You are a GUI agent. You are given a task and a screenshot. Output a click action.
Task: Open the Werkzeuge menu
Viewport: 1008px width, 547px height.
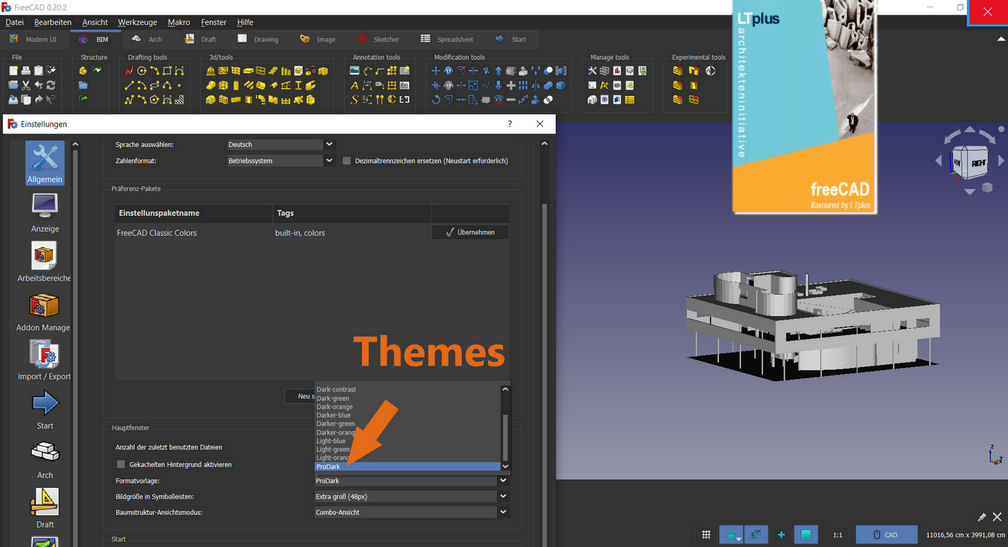[x=138, y=22]
